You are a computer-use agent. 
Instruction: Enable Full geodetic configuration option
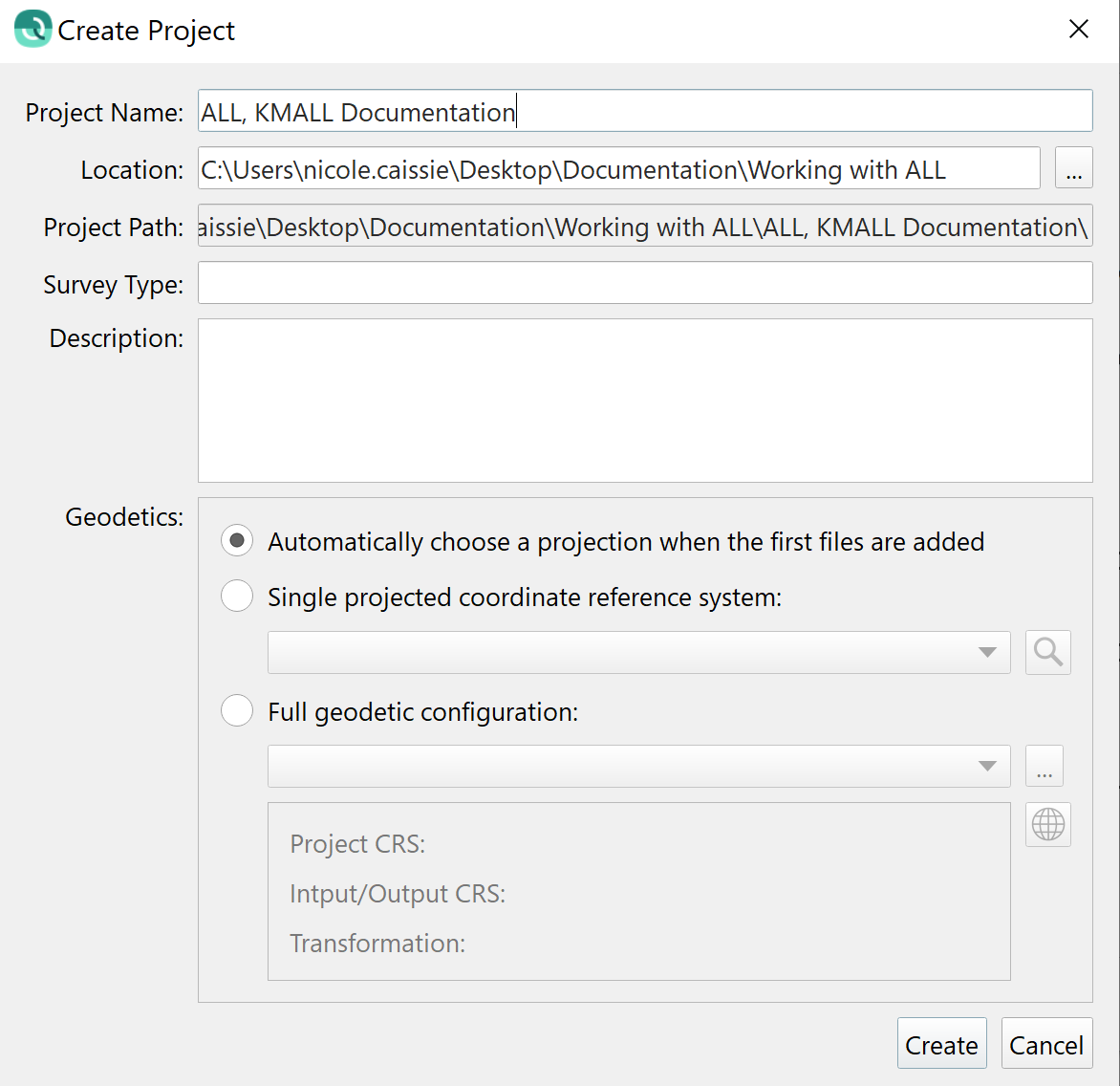237,711
